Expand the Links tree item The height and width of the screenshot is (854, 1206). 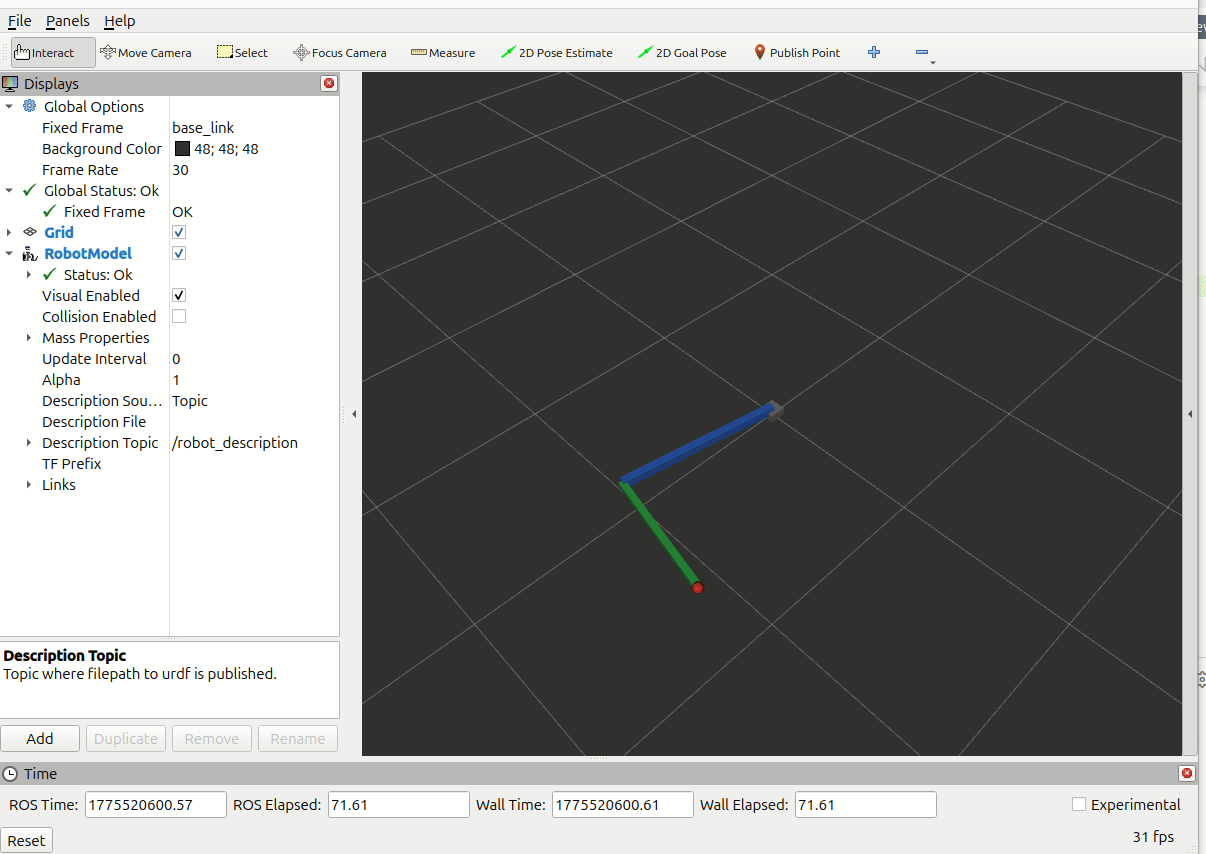[29, 485]
